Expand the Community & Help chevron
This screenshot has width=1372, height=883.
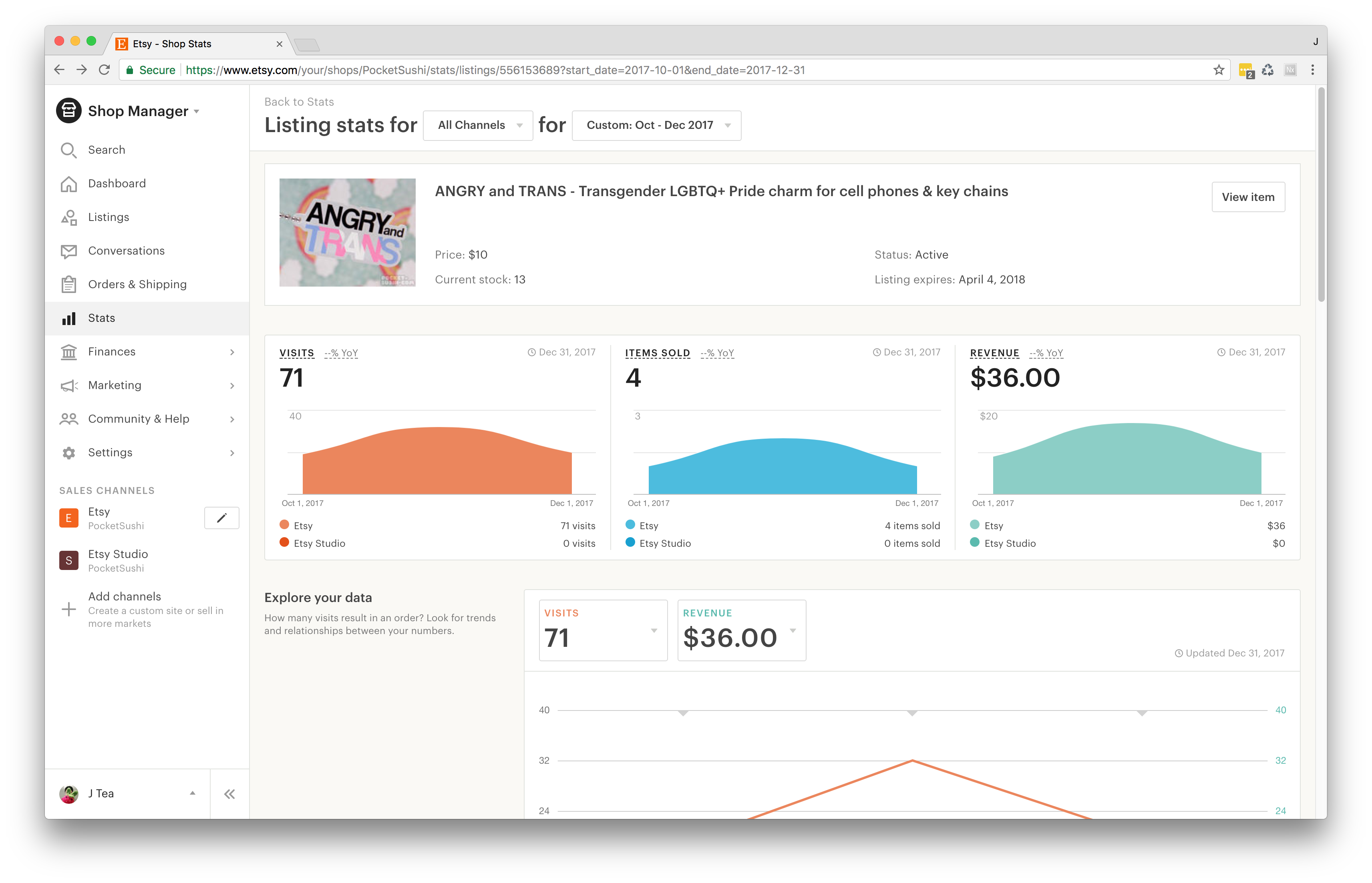click(232, 419)
